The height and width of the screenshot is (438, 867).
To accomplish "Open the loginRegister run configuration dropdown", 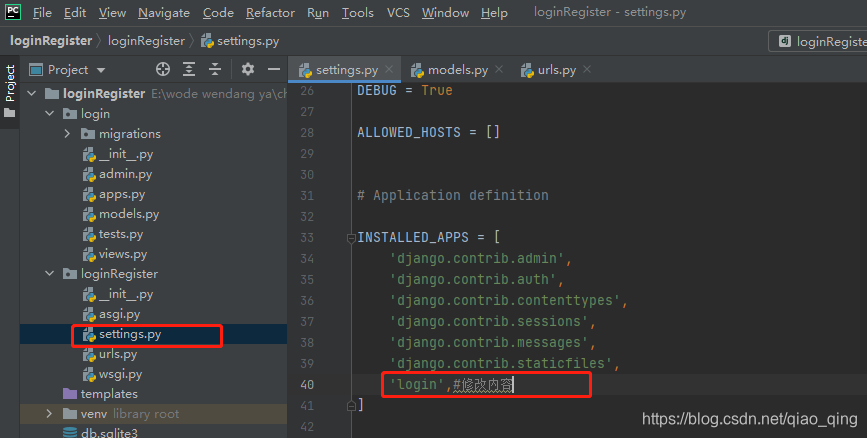I will pyautogui.click(x=818, y=41).
